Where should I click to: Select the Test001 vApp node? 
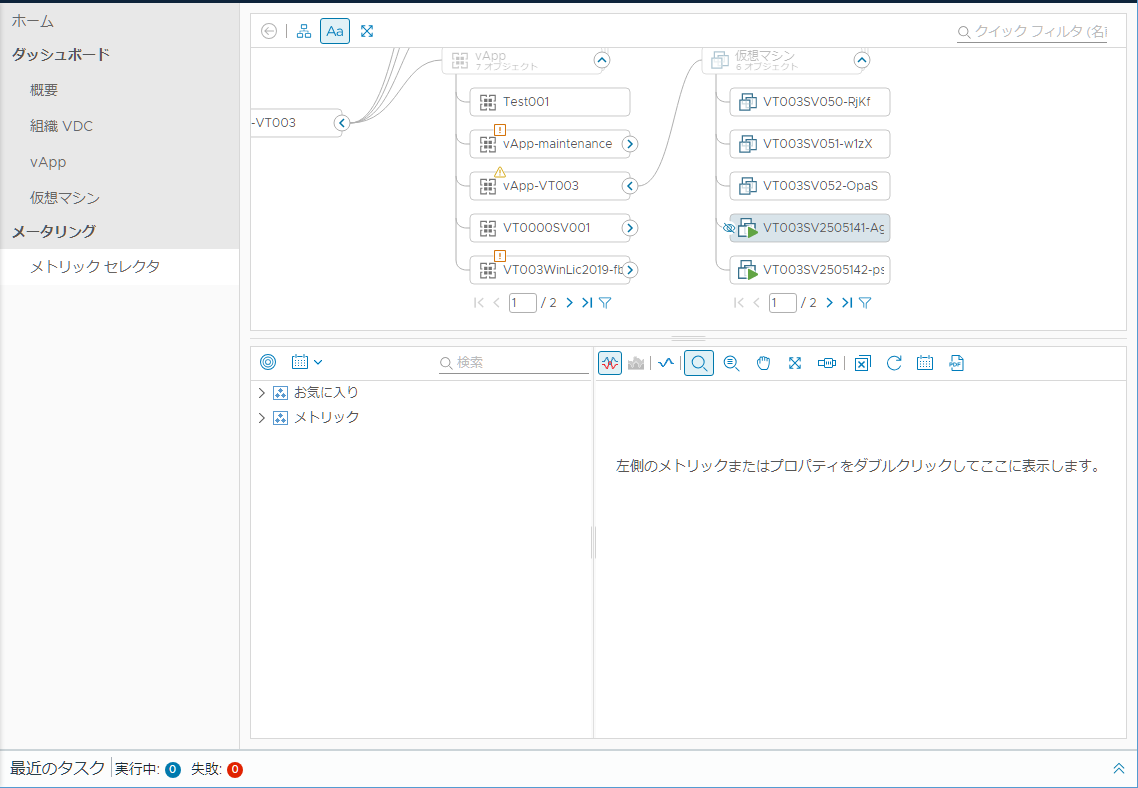point(549,102)
